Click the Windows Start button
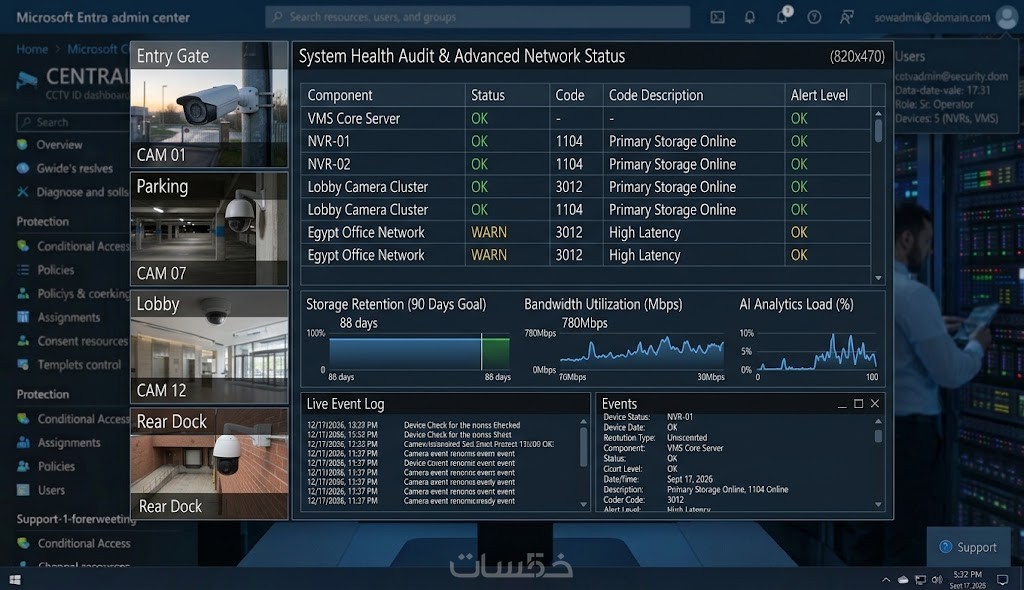This screenshot has height=590, width=1024. pyautogui.click(x=15, y=580)
